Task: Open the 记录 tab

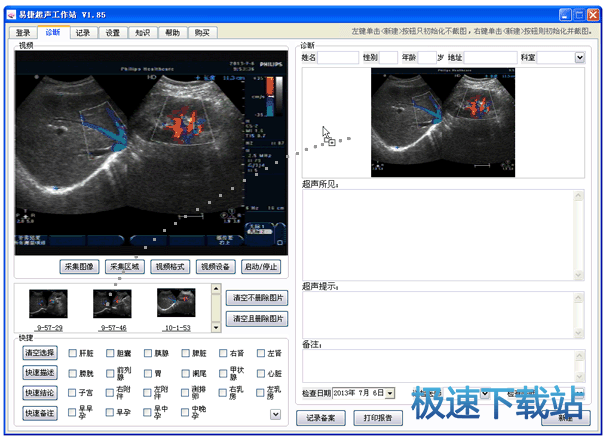Action: pyautogui.click(x=83, y=33)
